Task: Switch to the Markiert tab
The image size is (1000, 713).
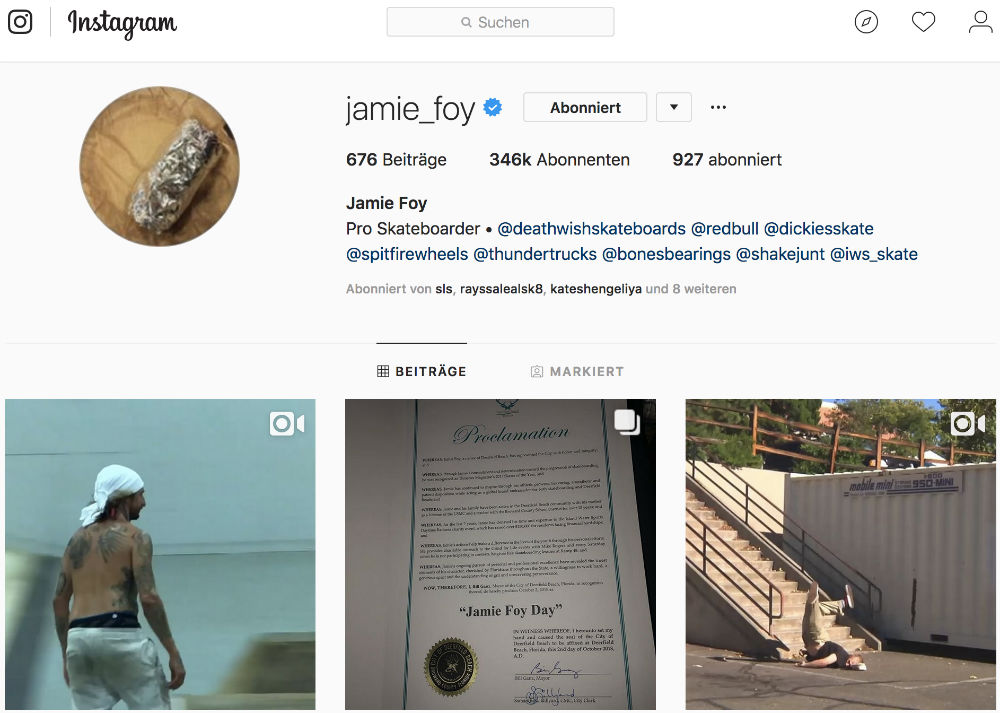Action: 577,371
